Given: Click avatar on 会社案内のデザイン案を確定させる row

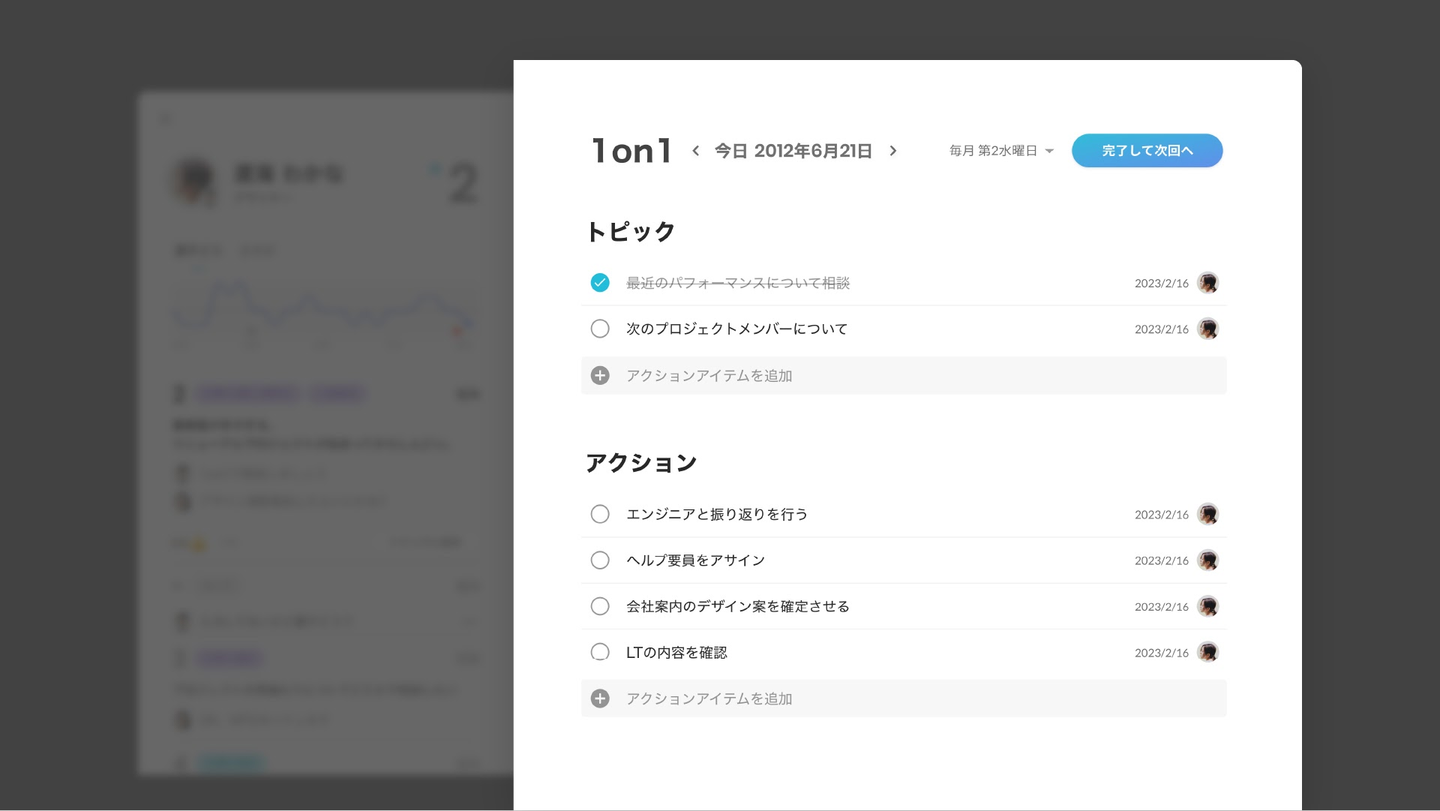Looking at the screenshot, I should (x=1208, y=606).
